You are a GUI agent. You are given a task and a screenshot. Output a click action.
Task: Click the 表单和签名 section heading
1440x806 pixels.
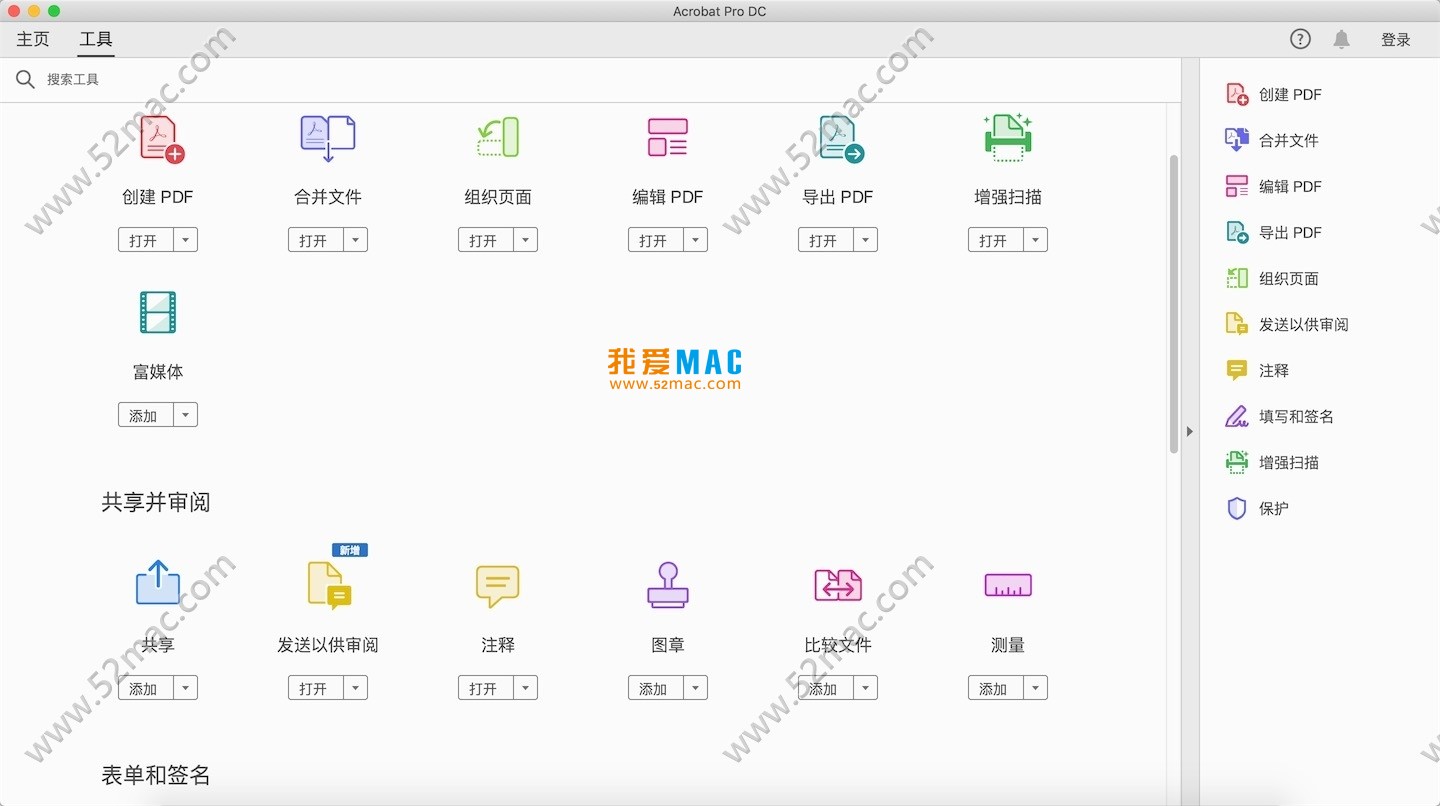point(156,775)
